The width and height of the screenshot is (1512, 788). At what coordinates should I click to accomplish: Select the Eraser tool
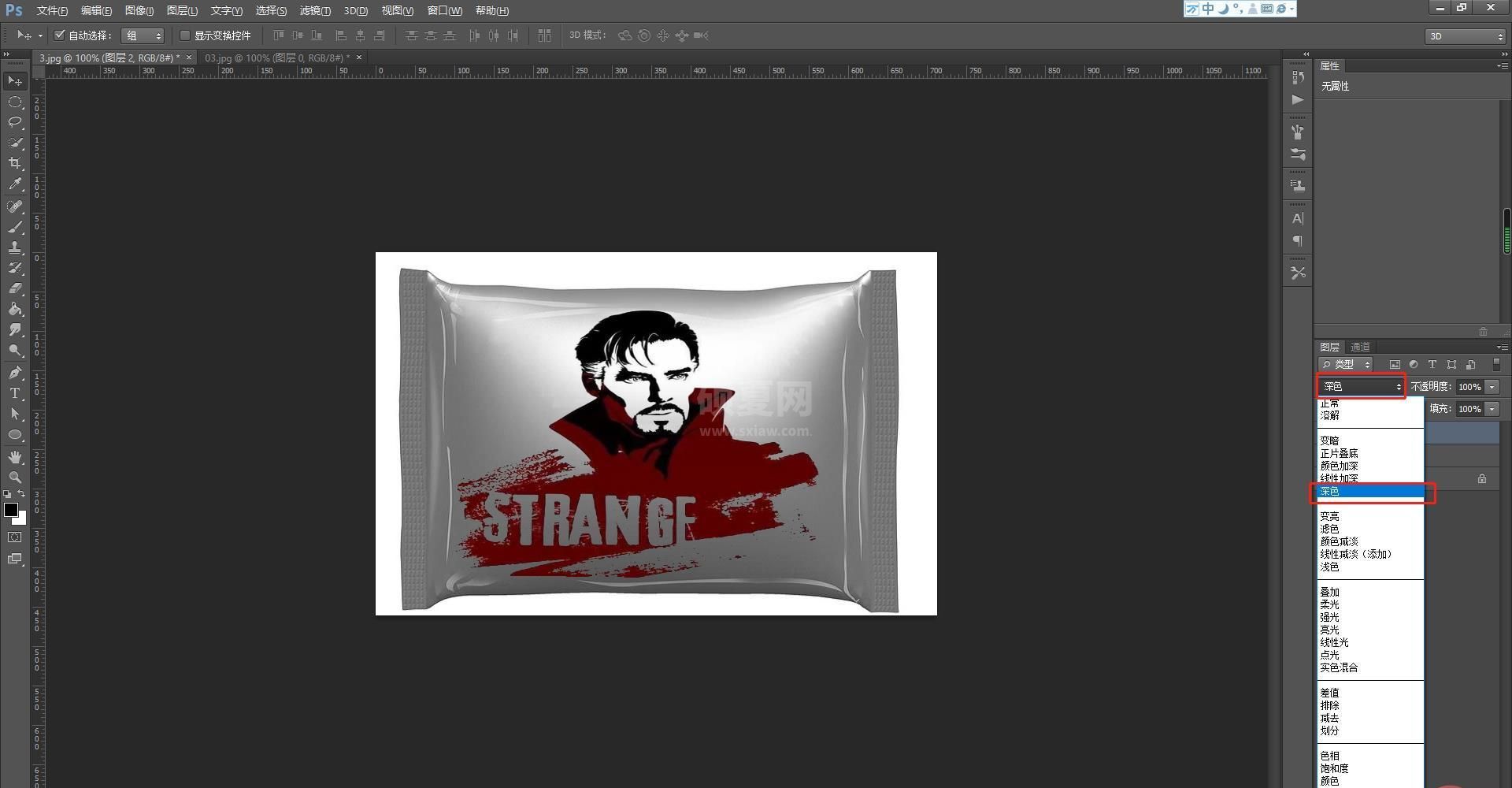coord(15,288)
